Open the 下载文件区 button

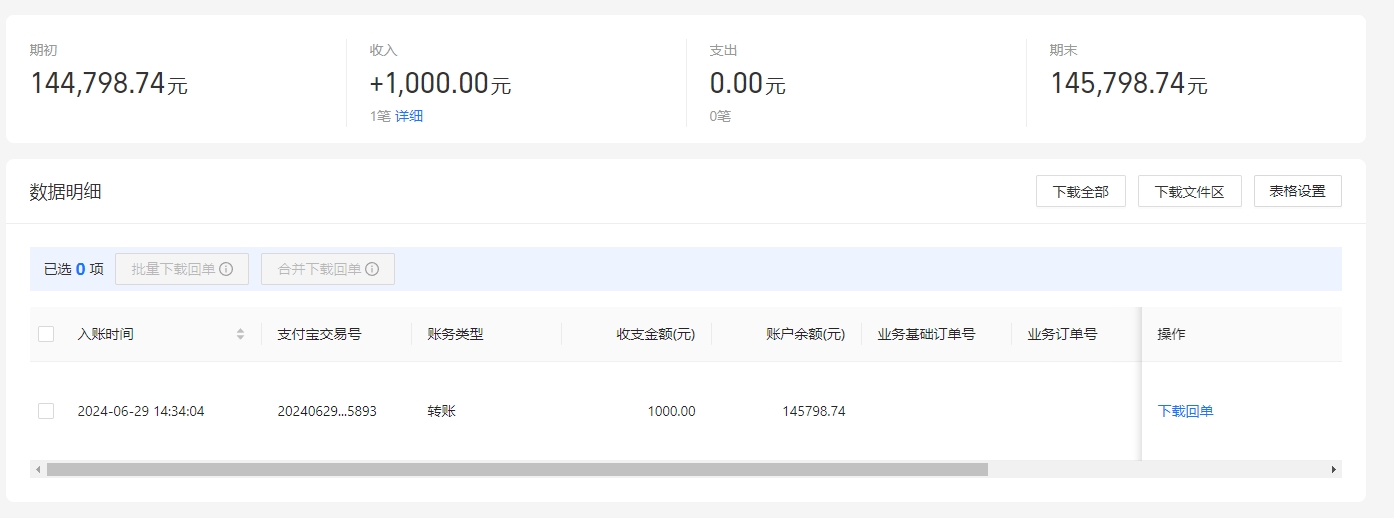pyautogui.click(x=1190, y=191)
